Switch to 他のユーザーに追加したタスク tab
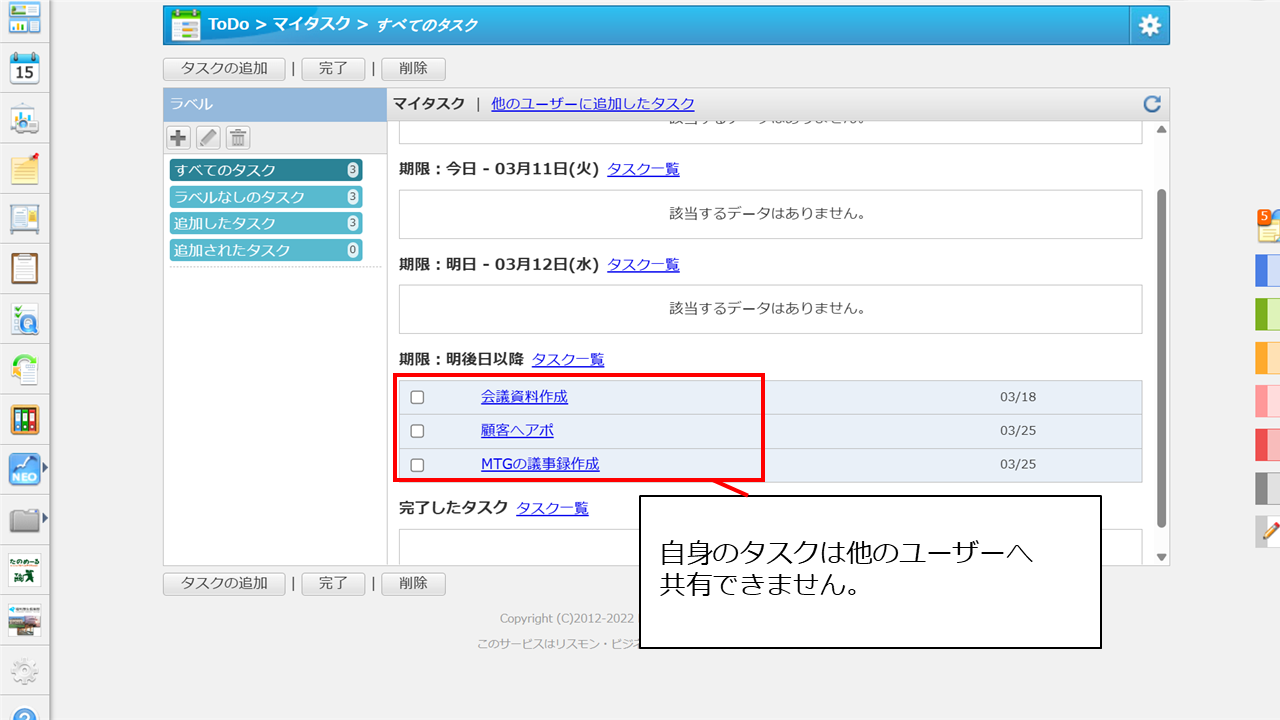The height and width of the screenshot is (720, 1280). pyautogui.click(x=593, y=104)
